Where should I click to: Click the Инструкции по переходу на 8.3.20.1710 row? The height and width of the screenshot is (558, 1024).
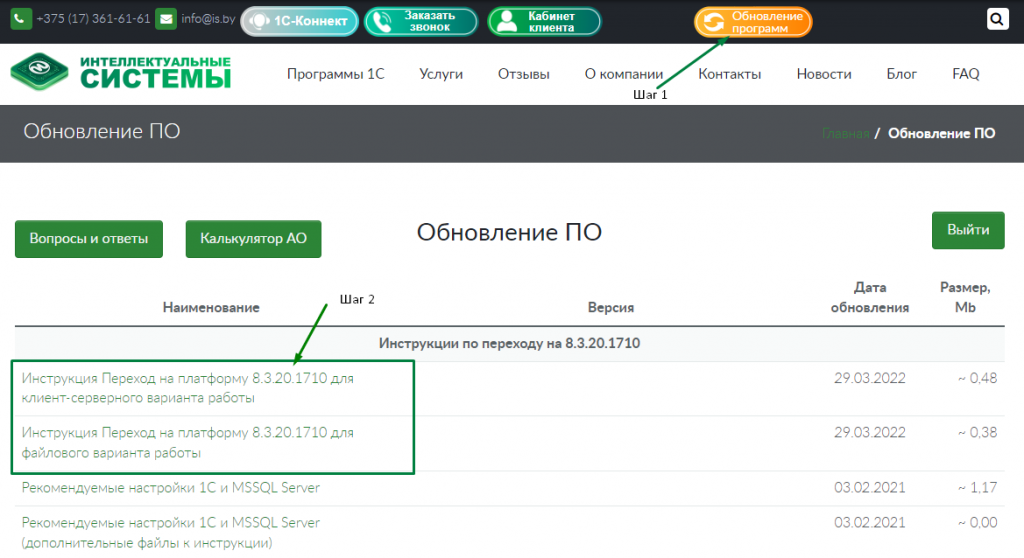point(509,344)
